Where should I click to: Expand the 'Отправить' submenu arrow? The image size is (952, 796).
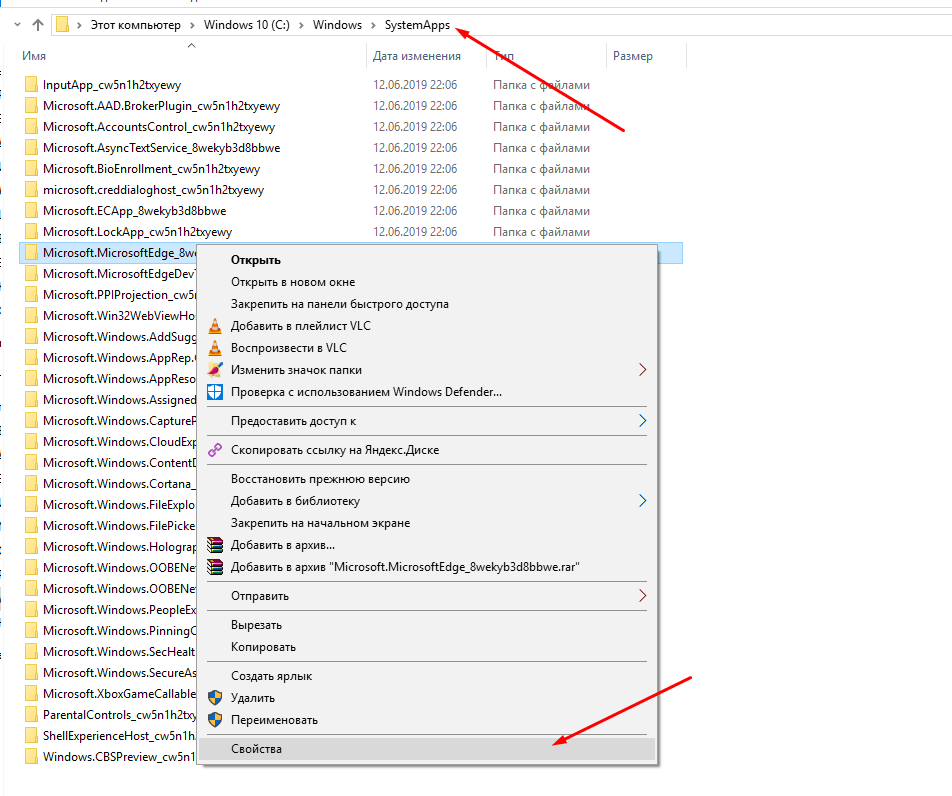pos(642,596)
